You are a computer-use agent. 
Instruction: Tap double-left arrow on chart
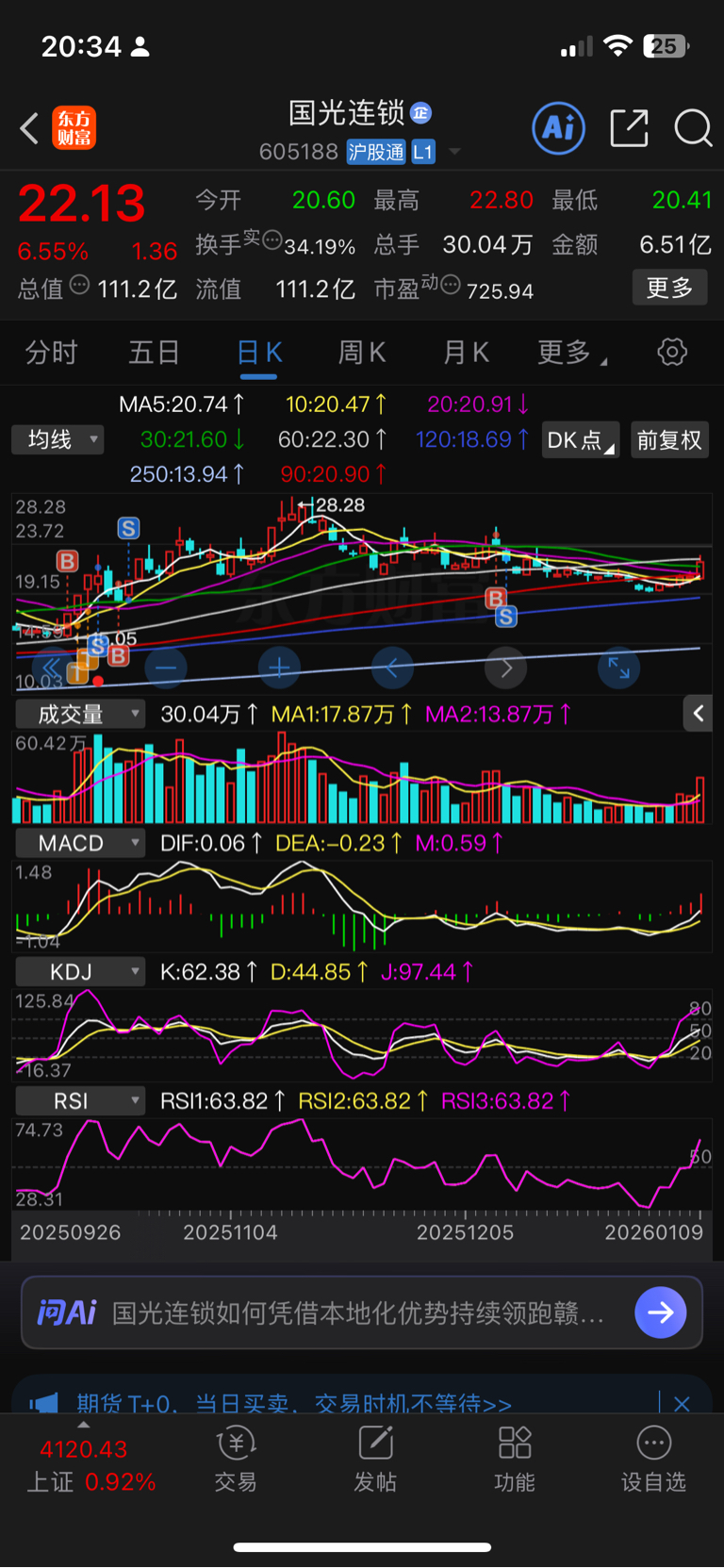click(53, 668)
